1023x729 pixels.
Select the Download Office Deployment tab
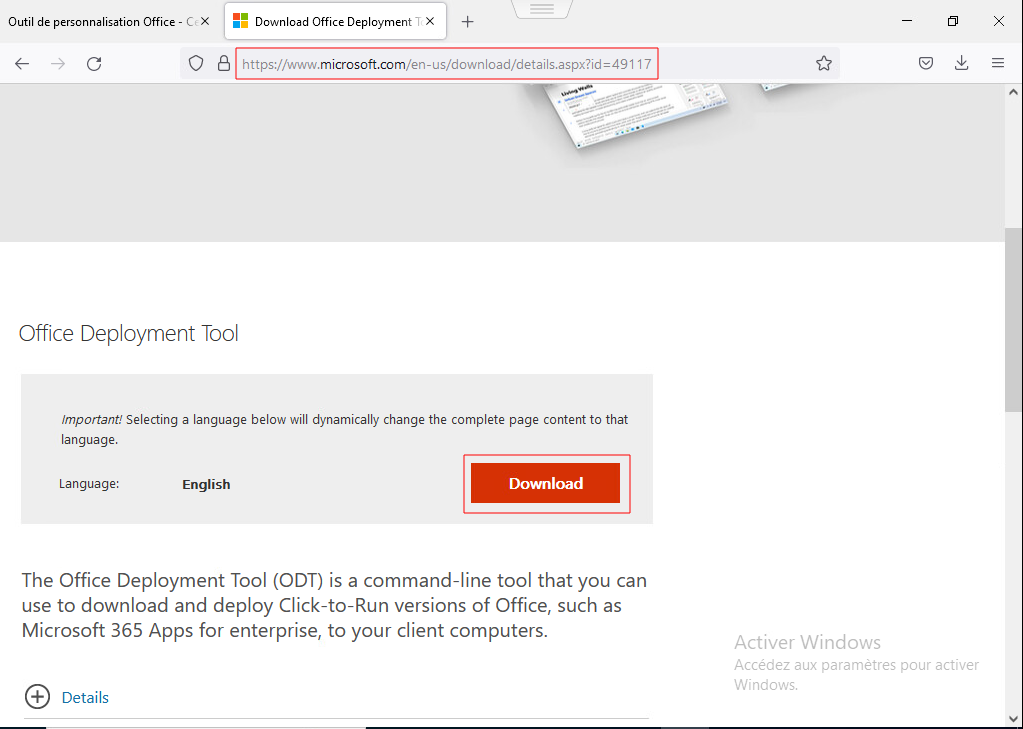(x=325, y=22)
